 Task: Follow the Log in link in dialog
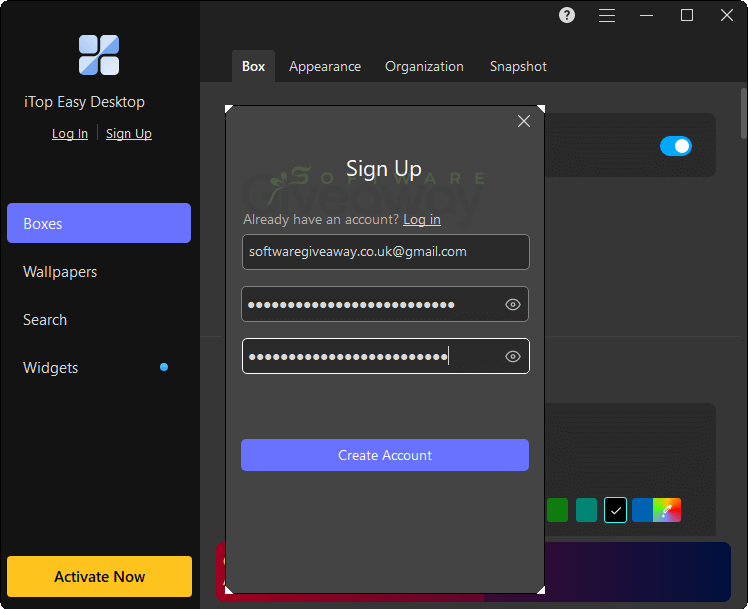[x=422, y=219]
